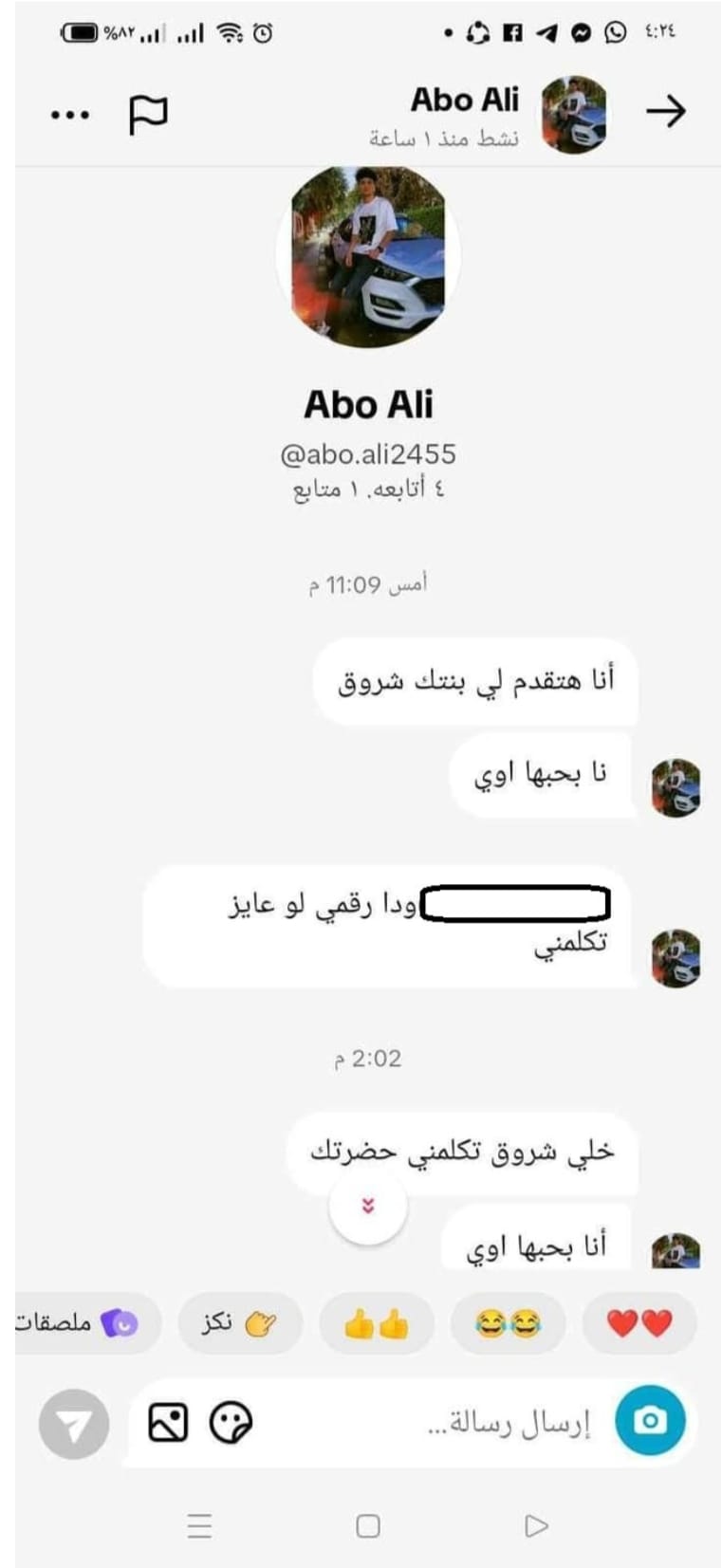Send the double red hearts quick reaction
The image size is (722, 1568).
(639, 1322)
